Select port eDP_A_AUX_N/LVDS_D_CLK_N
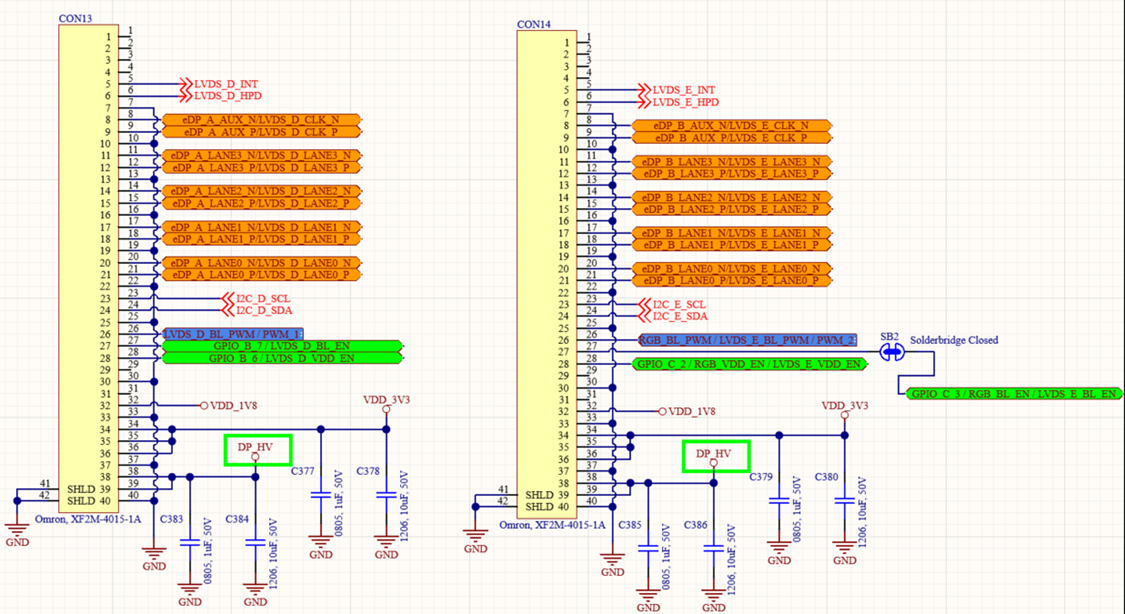Image resolution: width=1125 pixels, height=614 pixels. 262,120
